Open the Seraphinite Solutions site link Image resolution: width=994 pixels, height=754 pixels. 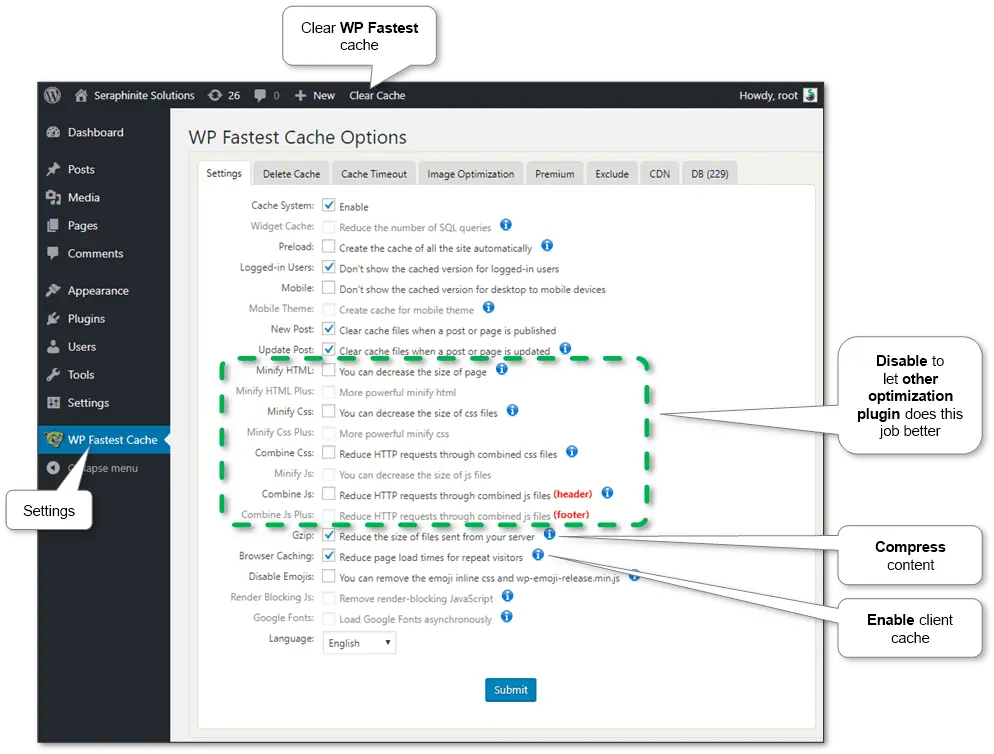144,95
